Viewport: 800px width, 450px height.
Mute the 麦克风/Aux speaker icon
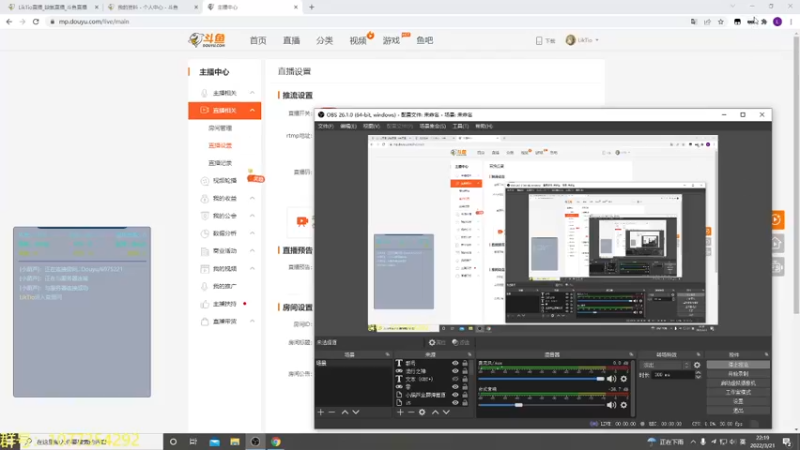[x=611, y=379]
